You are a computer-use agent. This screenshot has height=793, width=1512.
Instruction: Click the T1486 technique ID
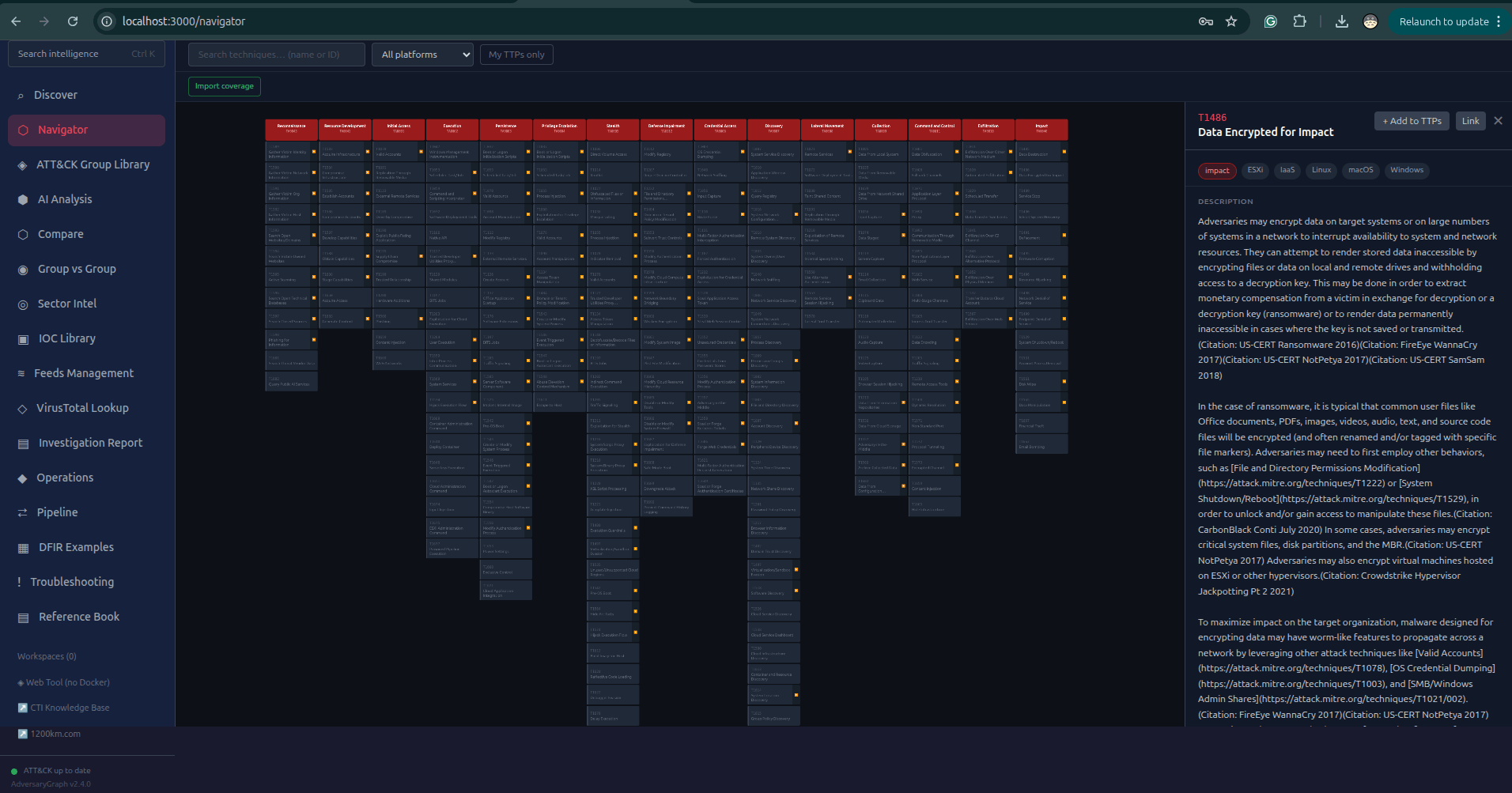pos(1212,118)
